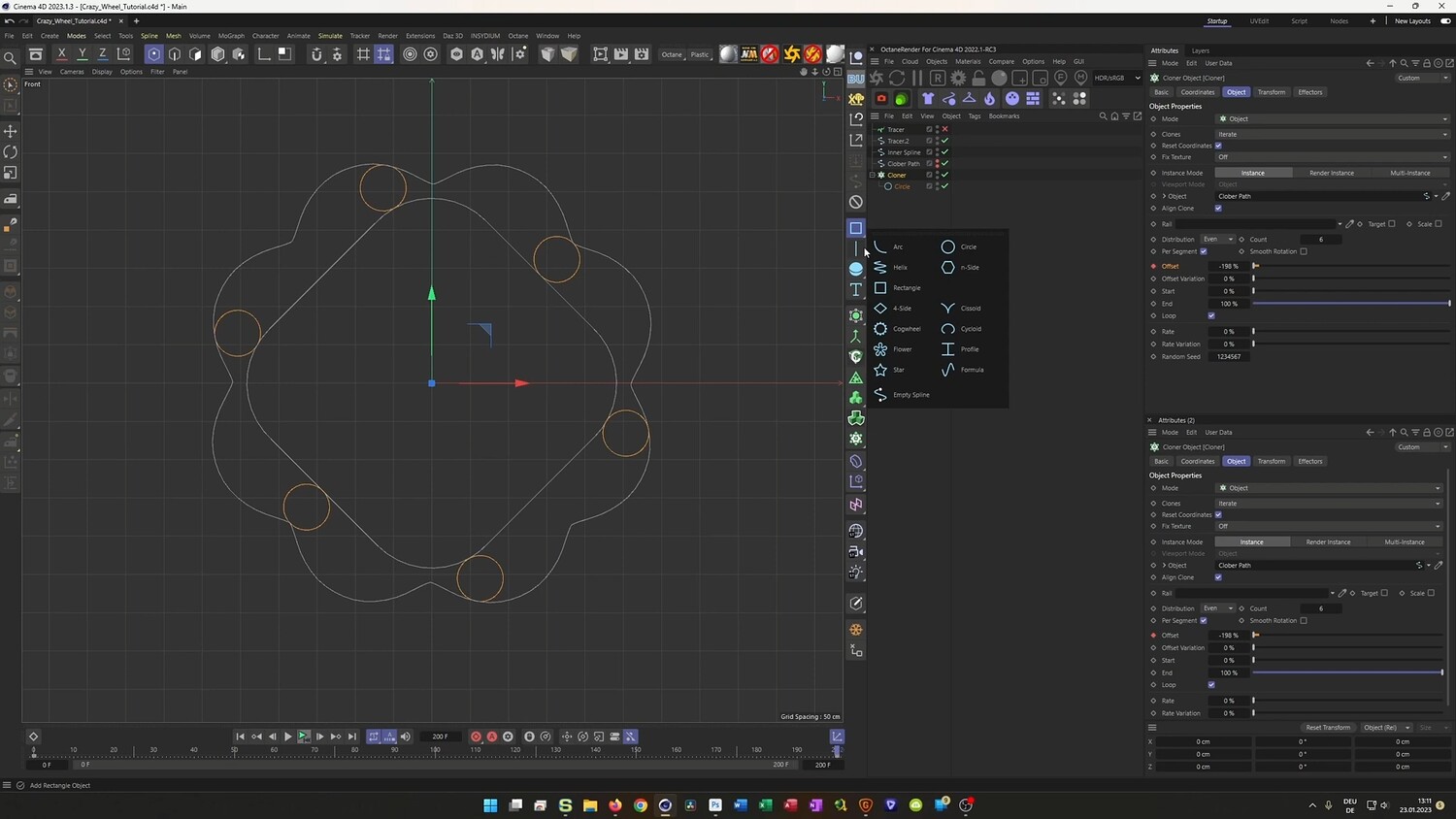The height and width of the screenshot is (819, 1456).
Task: Click Offset slider in upper Attributes panel
Action: [x=1351, y=266]
